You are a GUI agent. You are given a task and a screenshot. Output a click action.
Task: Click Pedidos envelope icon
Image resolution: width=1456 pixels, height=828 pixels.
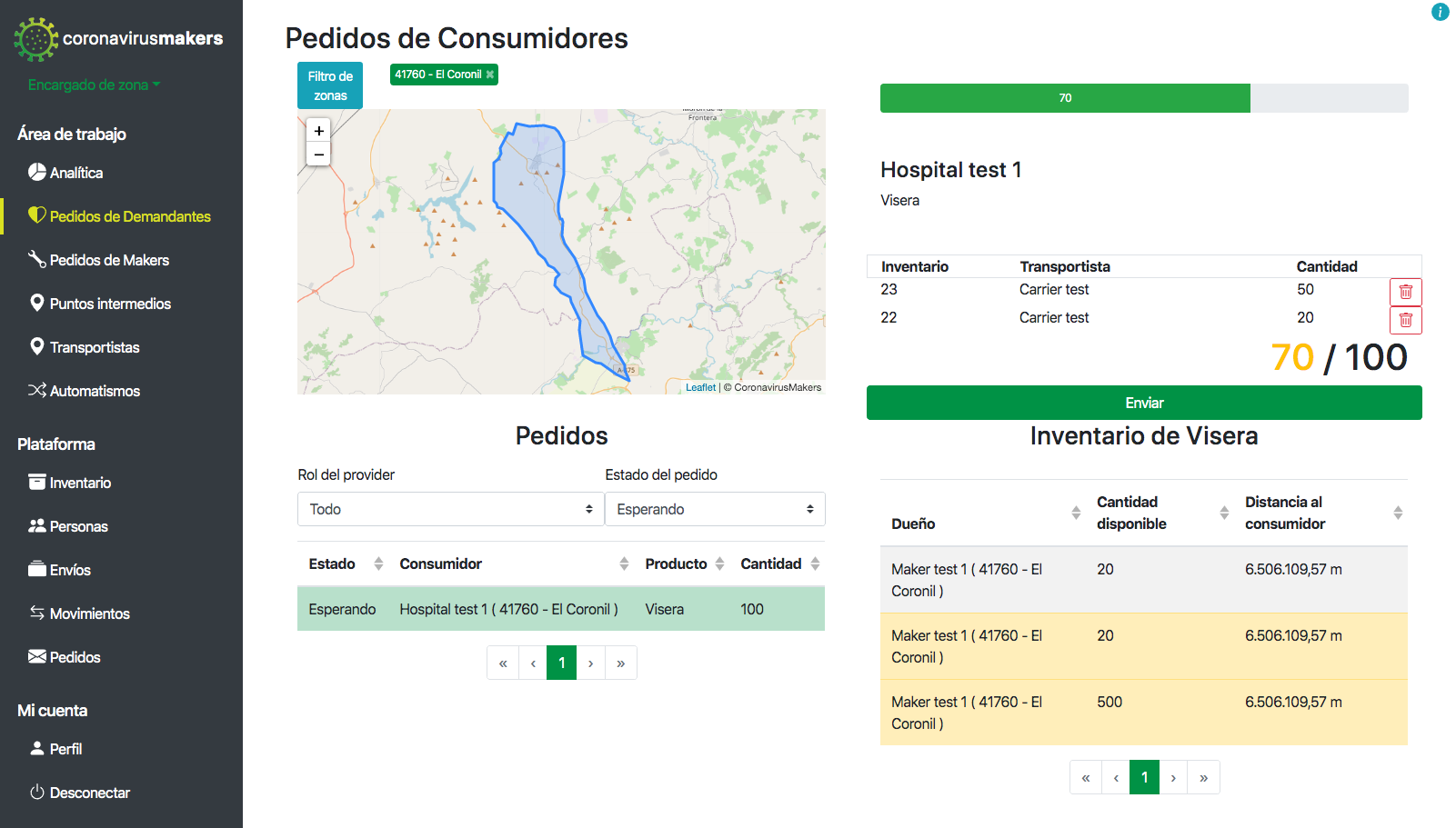(37, 656)
